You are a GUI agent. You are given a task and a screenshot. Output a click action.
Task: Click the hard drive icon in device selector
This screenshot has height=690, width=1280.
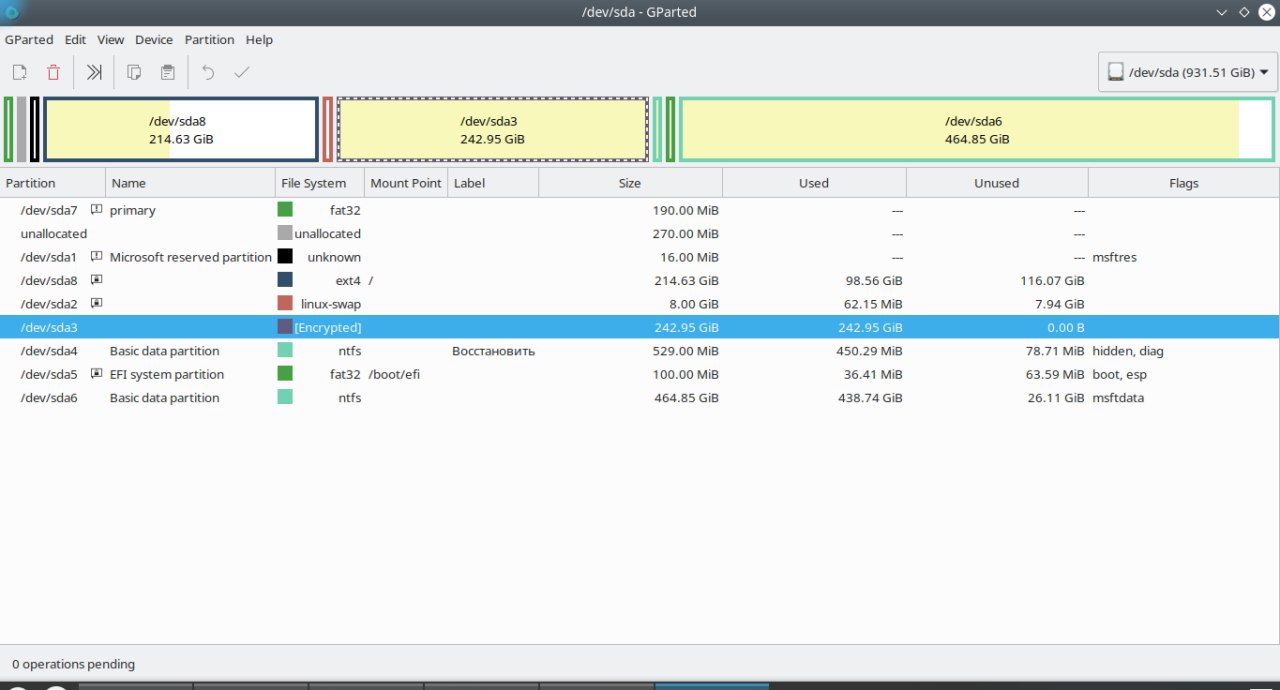tap(1115, 72)
